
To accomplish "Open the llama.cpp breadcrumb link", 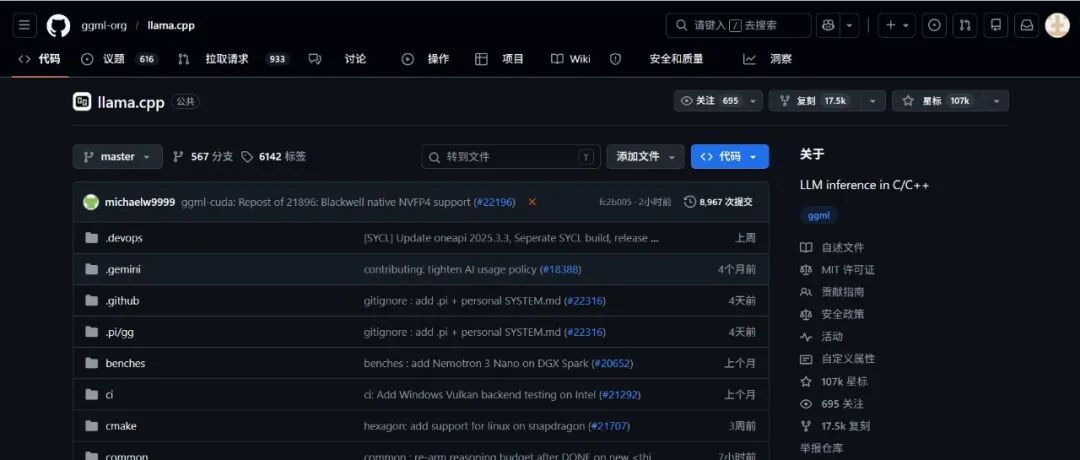I will pos(171,25).
